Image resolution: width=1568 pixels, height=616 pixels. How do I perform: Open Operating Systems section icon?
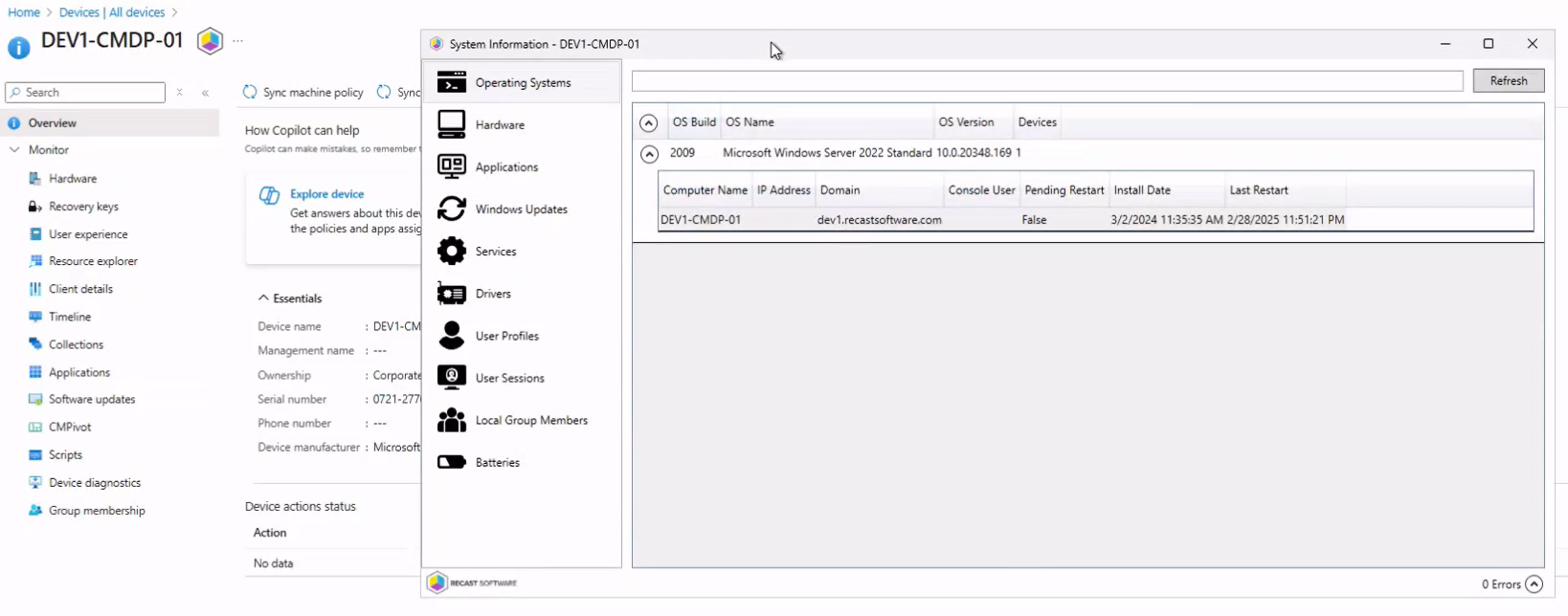pos(452,82)
